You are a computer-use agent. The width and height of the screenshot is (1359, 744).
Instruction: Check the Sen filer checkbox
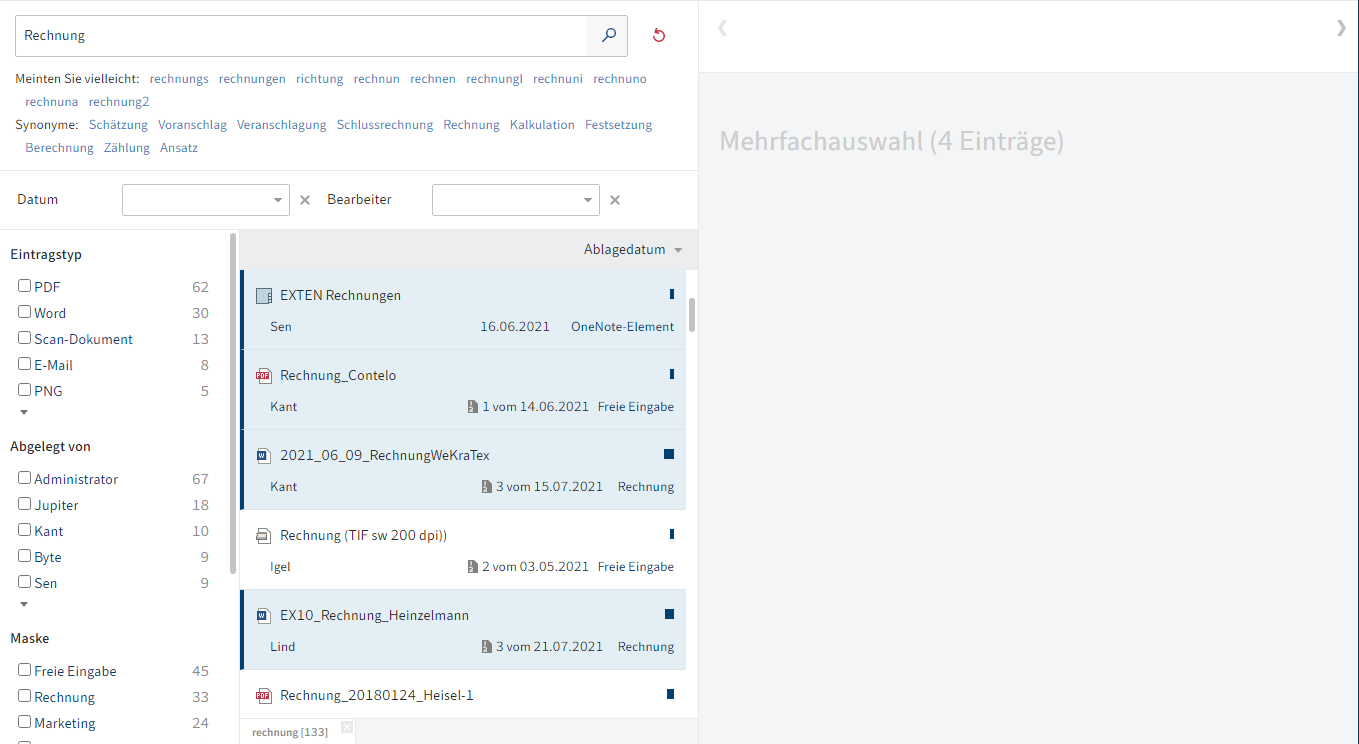25,582
